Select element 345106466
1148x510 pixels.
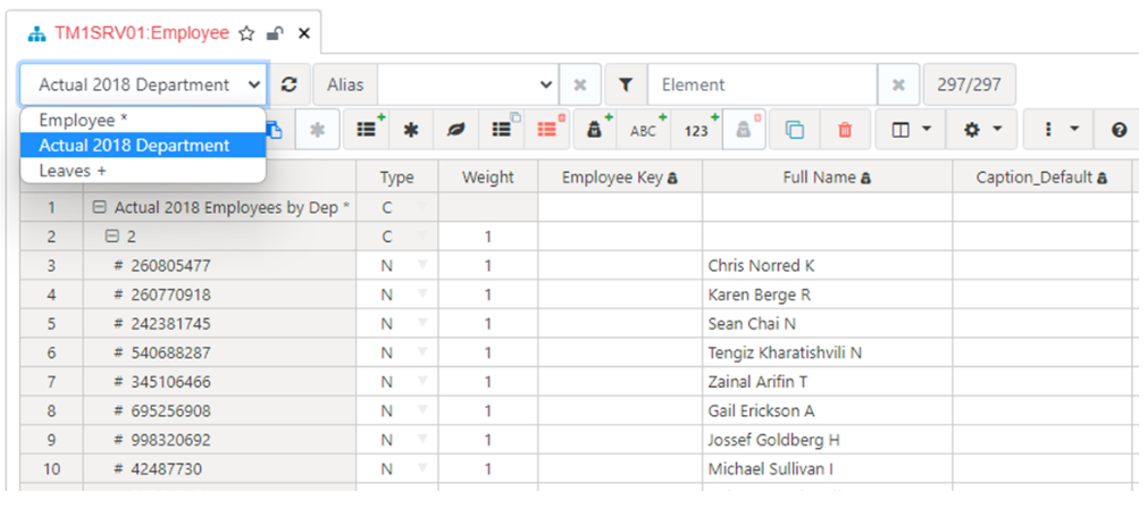pyautogui.click(x=171, y=382)
